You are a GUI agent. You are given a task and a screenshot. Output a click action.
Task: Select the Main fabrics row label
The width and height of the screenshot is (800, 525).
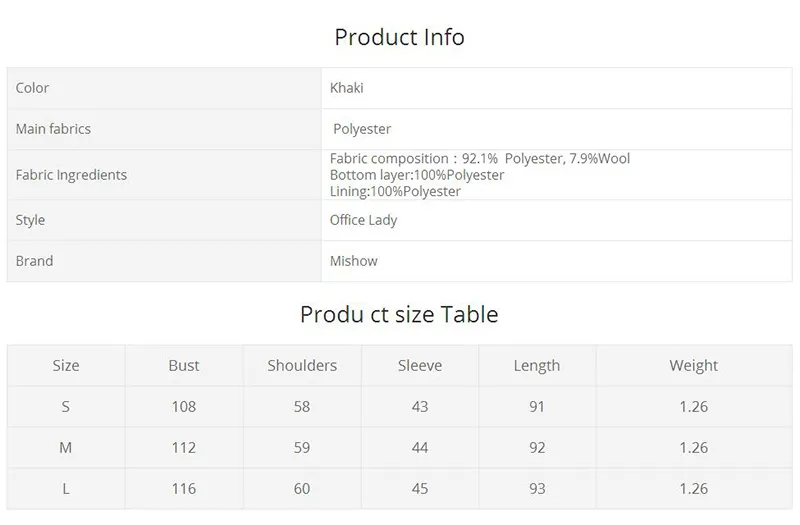[53, 129]
